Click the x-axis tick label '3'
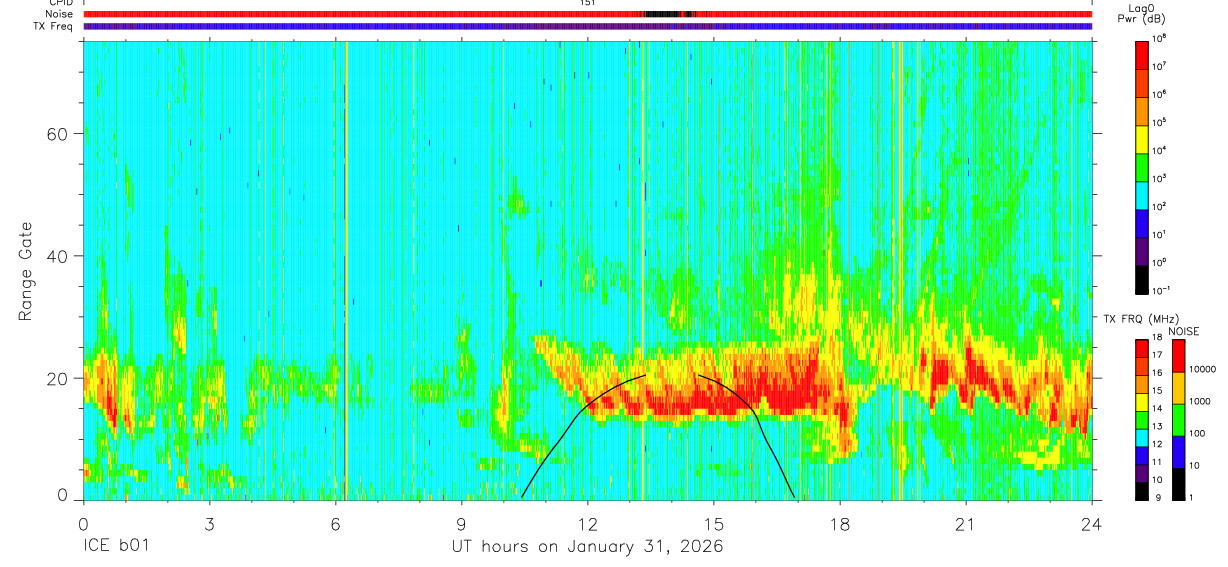The height and width of the screenshot is (567, 1228). point(209,523)
